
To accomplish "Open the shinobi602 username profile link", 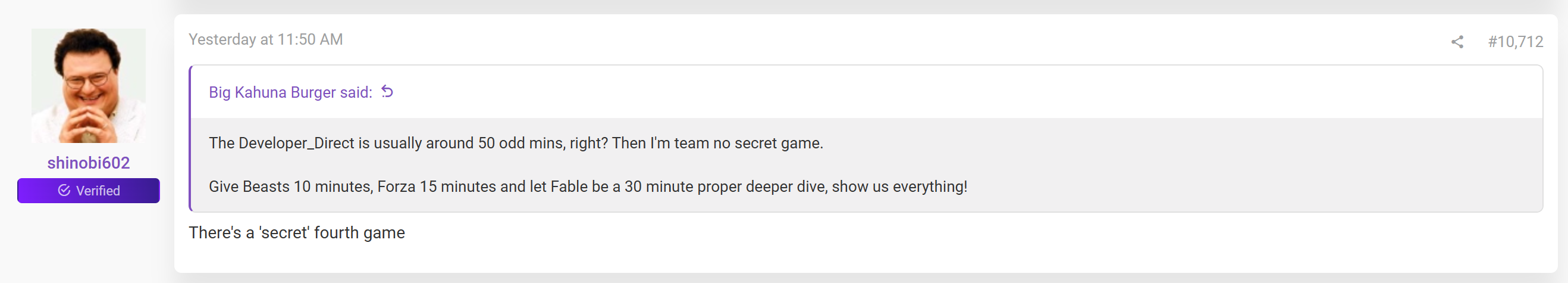I will (88, 163).
